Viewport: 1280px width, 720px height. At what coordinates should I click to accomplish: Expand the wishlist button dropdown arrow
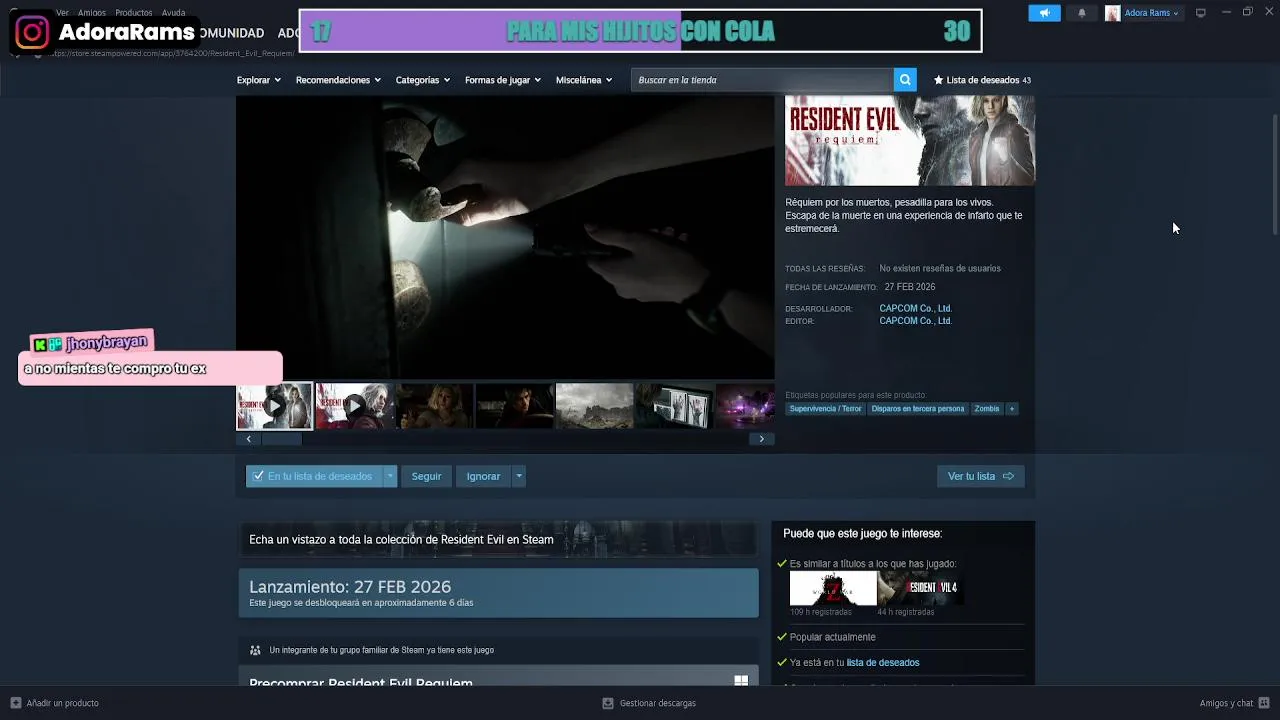tap(390, 476)
